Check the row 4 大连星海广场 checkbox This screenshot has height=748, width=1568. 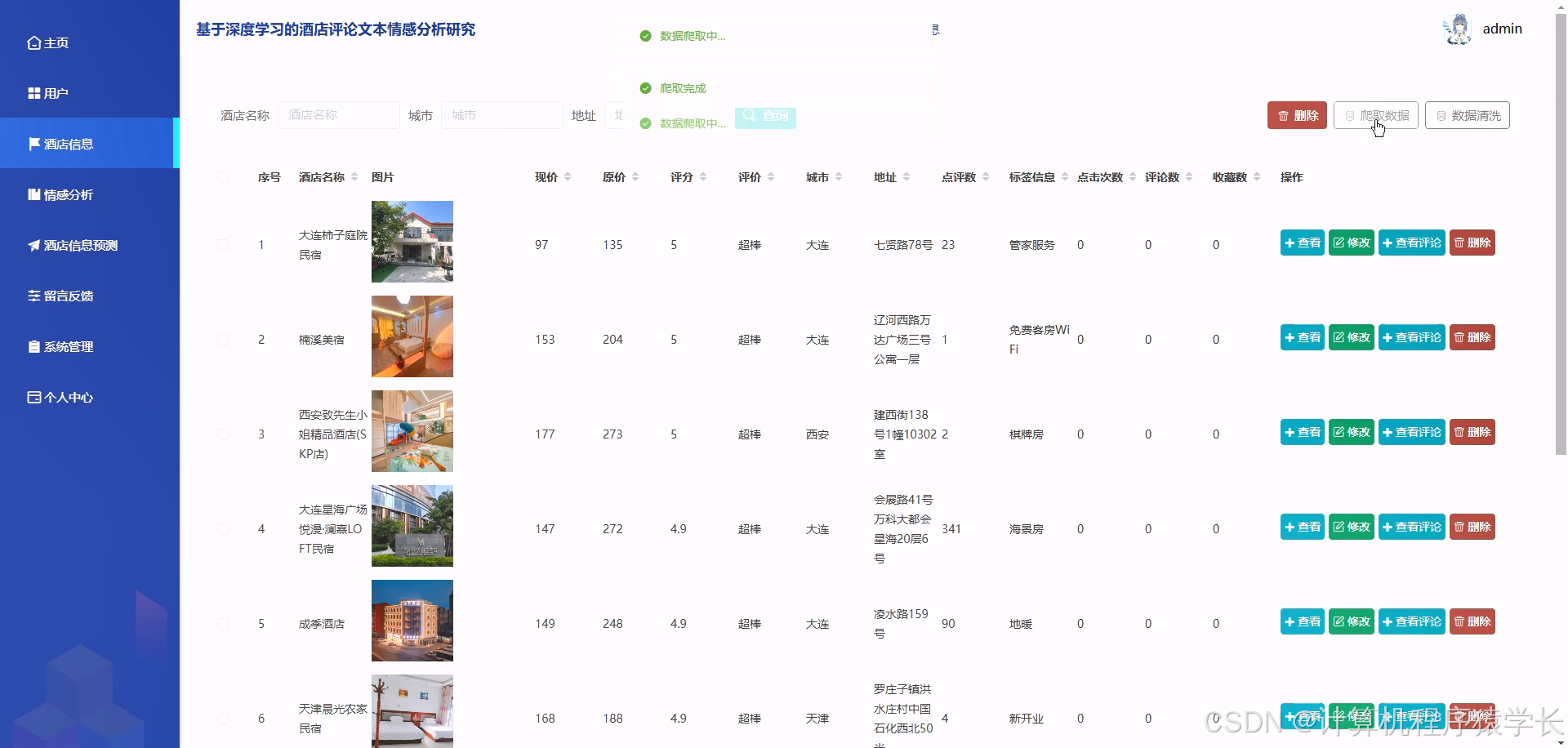pyautogui.click(x=223, y=529)
